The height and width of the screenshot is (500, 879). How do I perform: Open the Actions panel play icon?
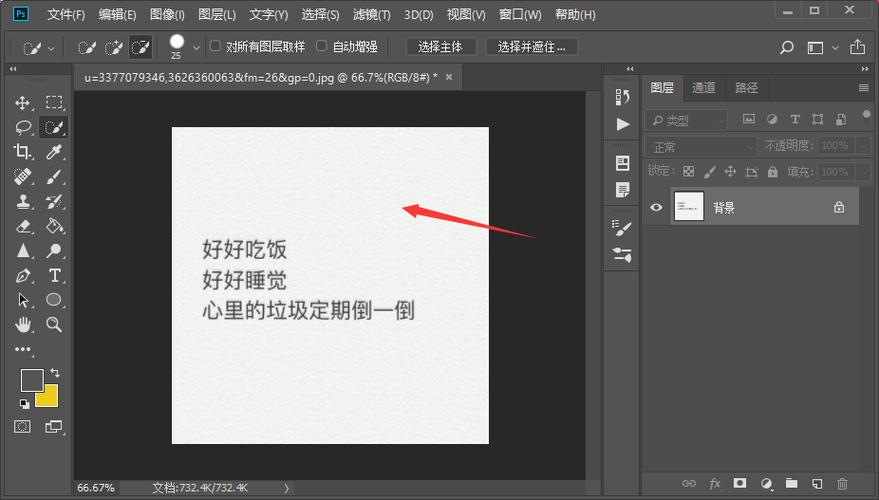click(x=622, y=124)
